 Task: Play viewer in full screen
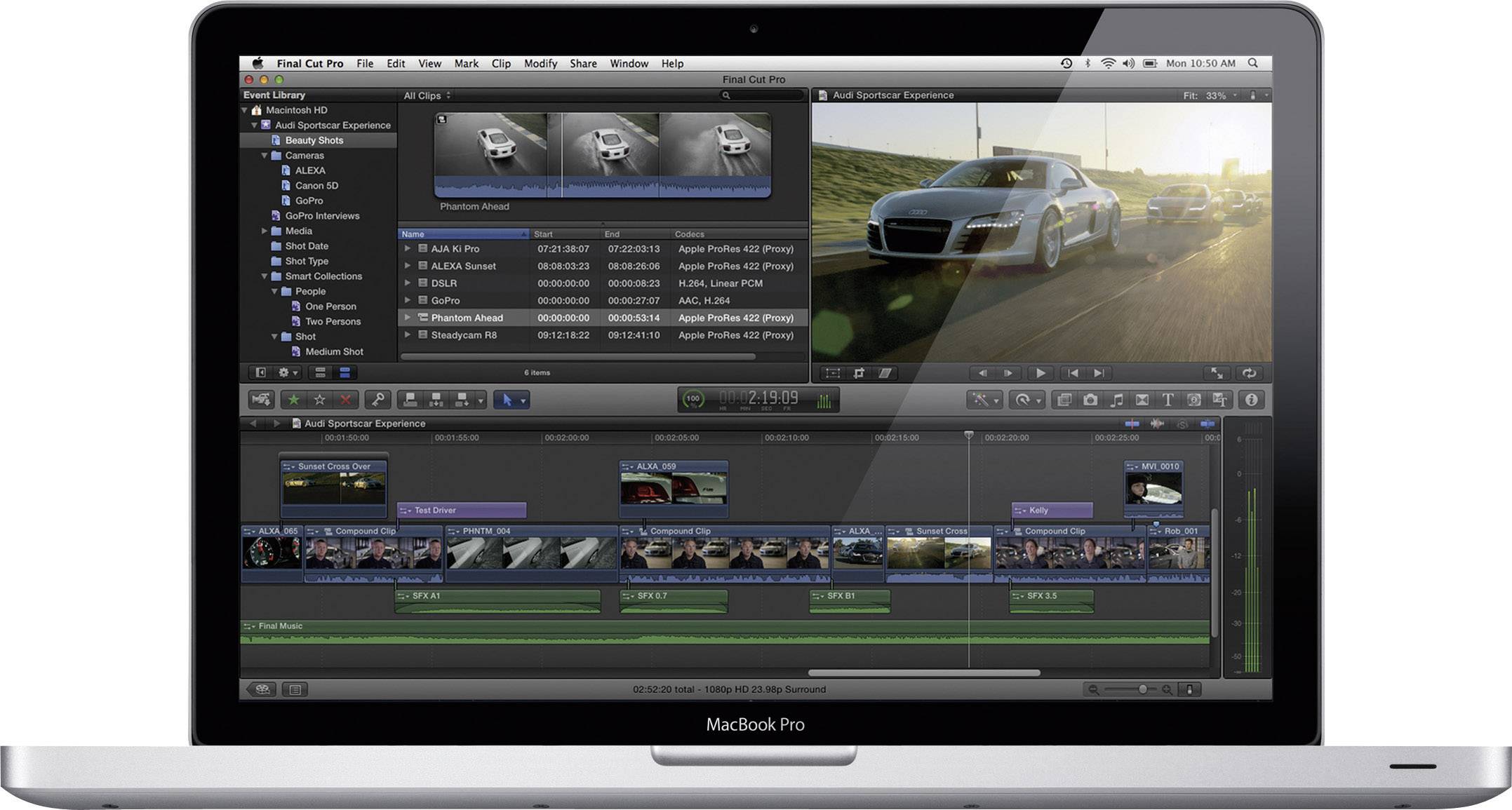tap(1217, 373)
